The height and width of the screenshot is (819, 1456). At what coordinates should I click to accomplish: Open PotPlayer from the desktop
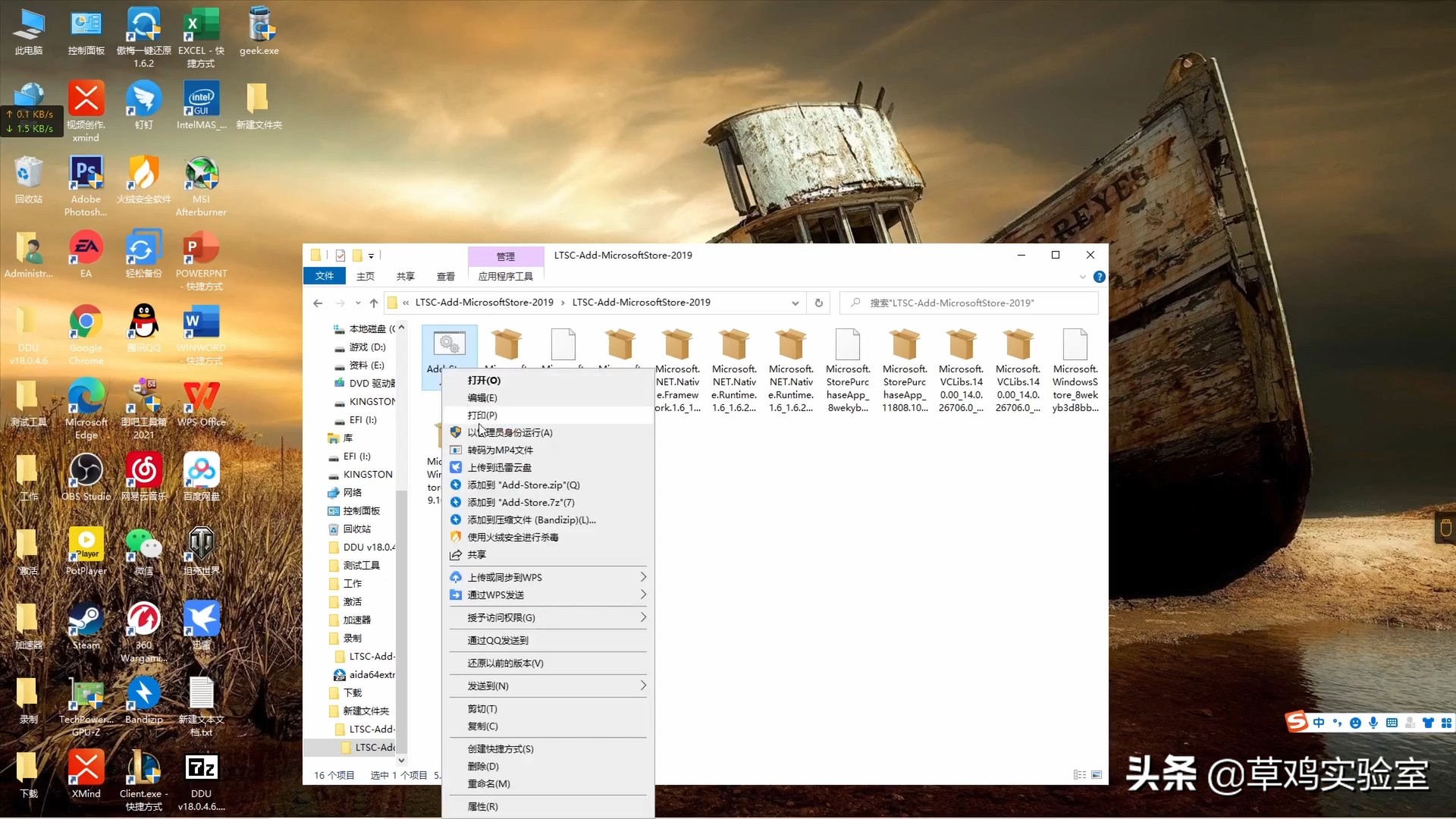[x=86, y=542]
